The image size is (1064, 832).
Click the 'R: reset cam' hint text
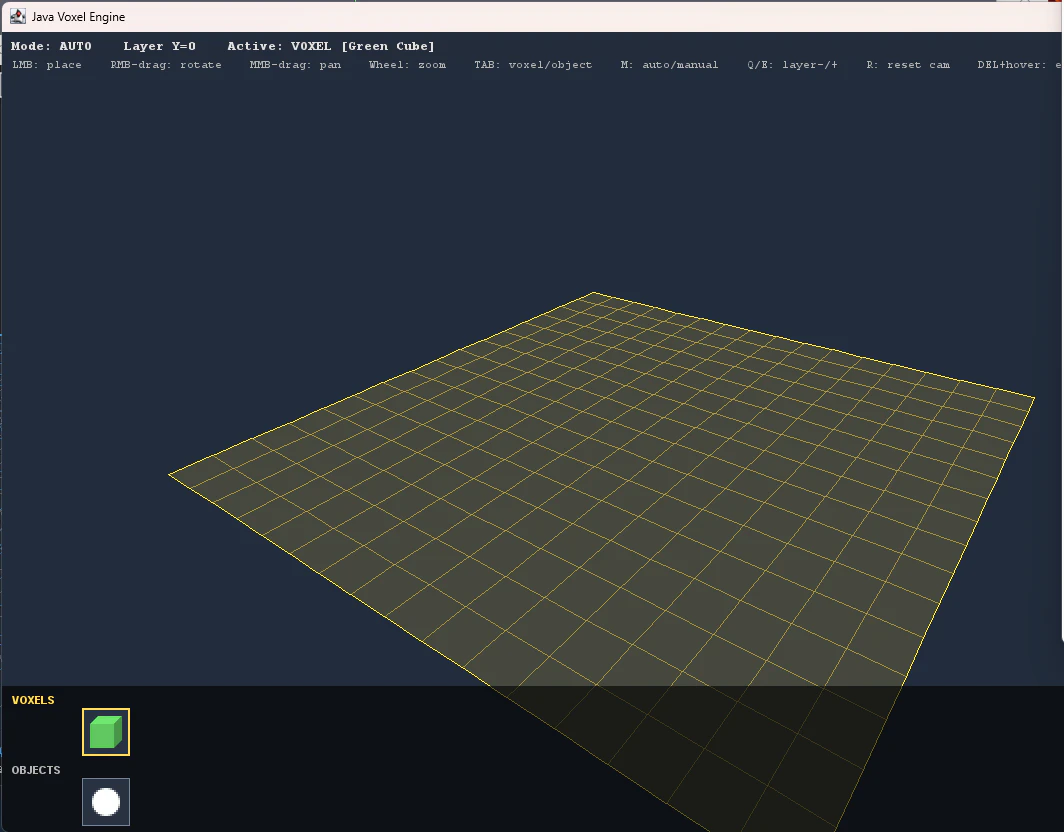pos(907,64)
